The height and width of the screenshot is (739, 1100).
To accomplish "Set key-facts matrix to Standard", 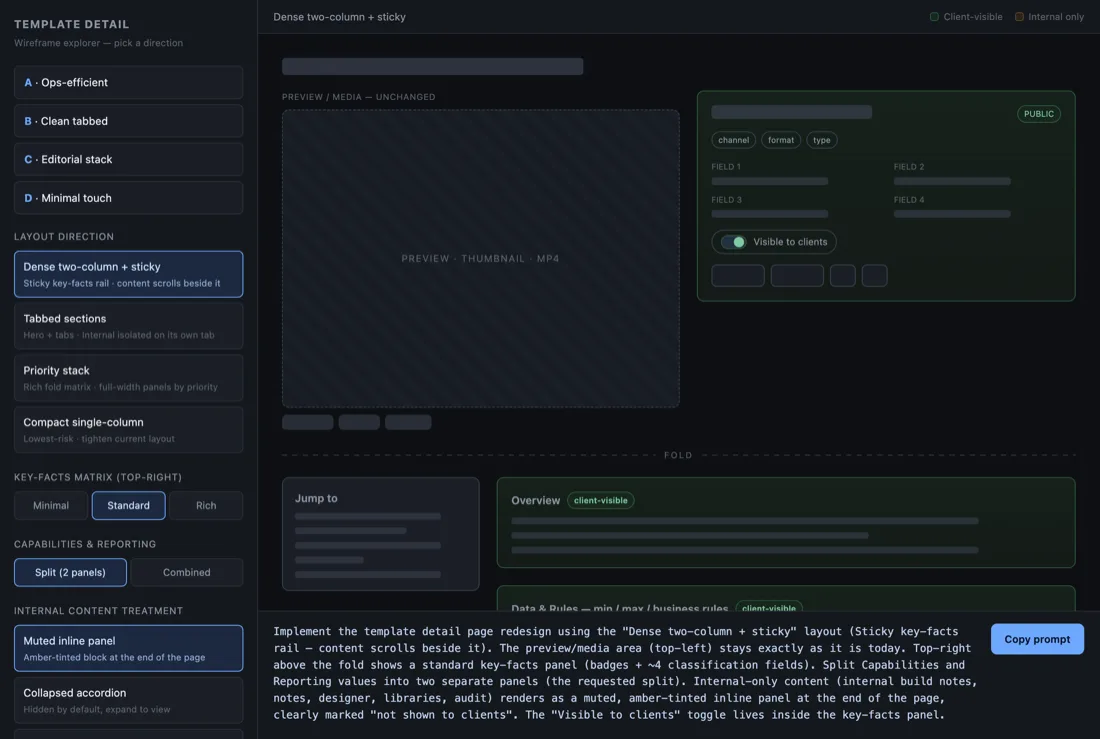I will point(128,505).
